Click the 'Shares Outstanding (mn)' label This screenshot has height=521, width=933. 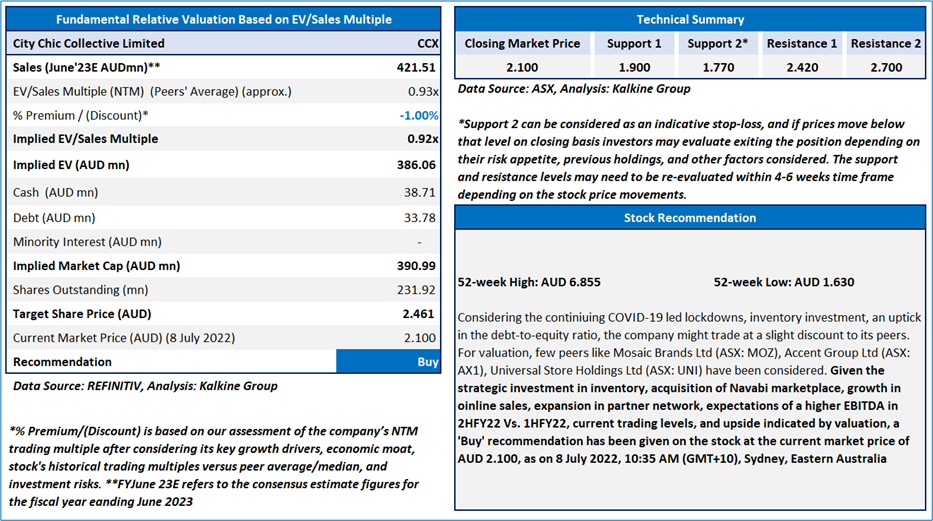[80, 290]
